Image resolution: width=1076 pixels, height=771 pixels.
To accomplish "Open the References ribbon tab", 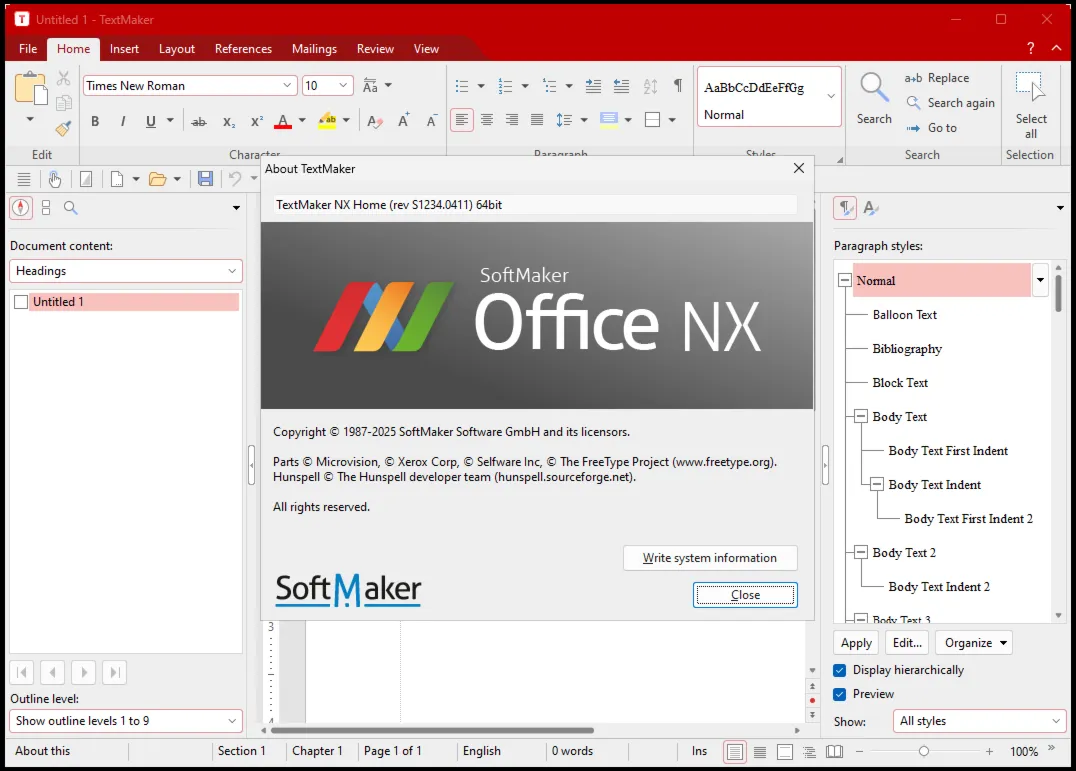I will 243,49.
